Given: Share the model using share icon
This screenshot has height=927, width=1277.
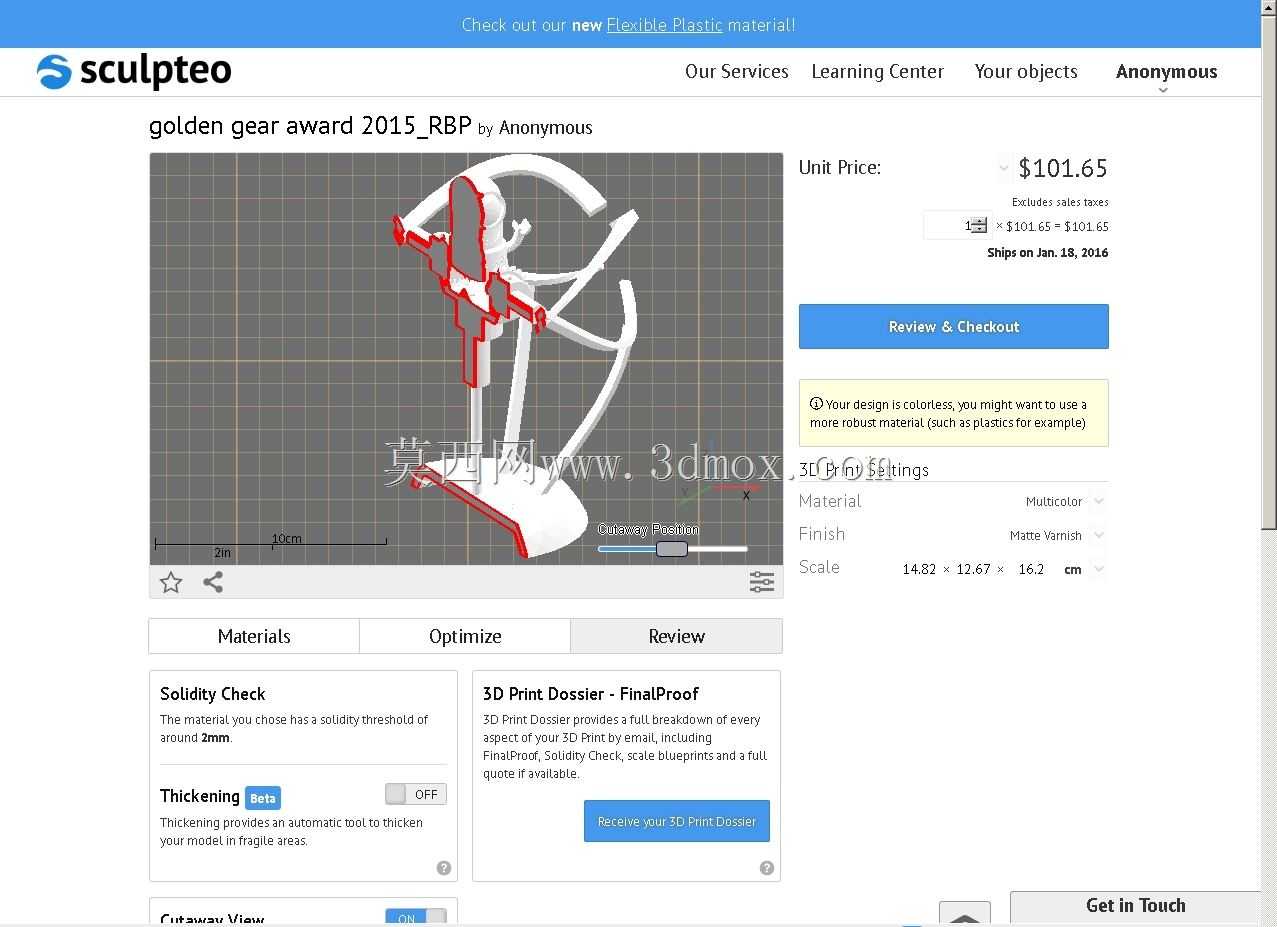Looking at the screenshot, I should (x=213, y=582).
